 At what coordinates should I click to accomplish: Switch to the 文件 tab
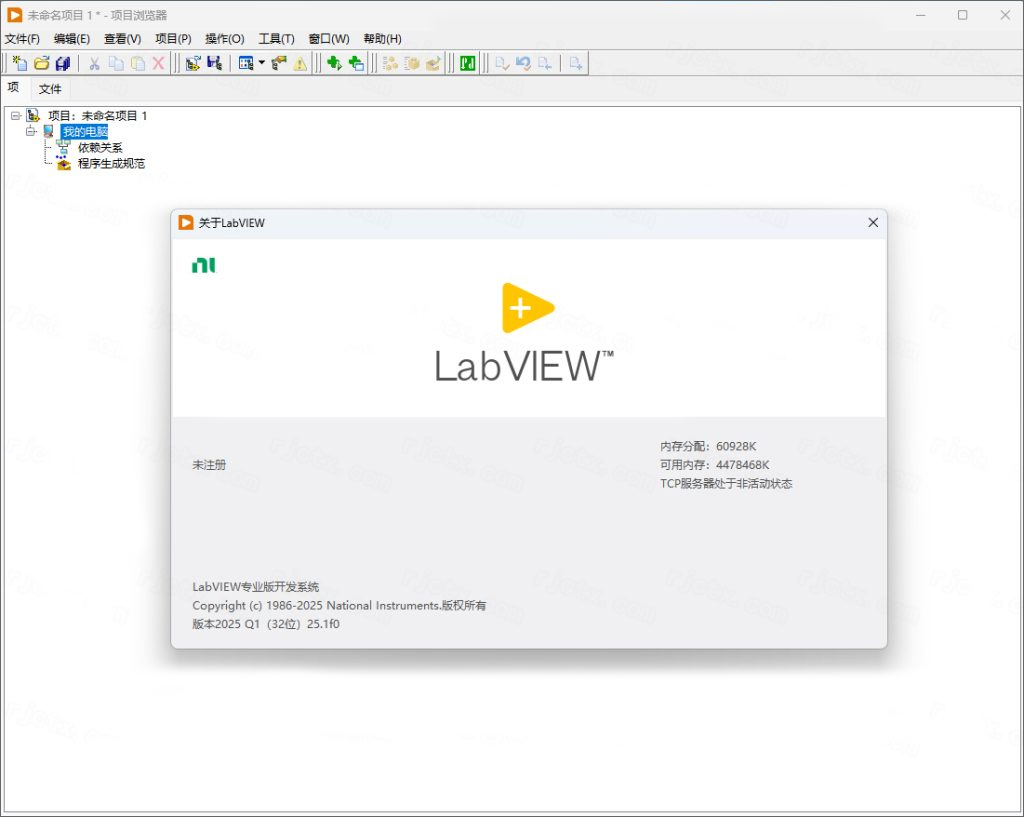tap(51, 88)
